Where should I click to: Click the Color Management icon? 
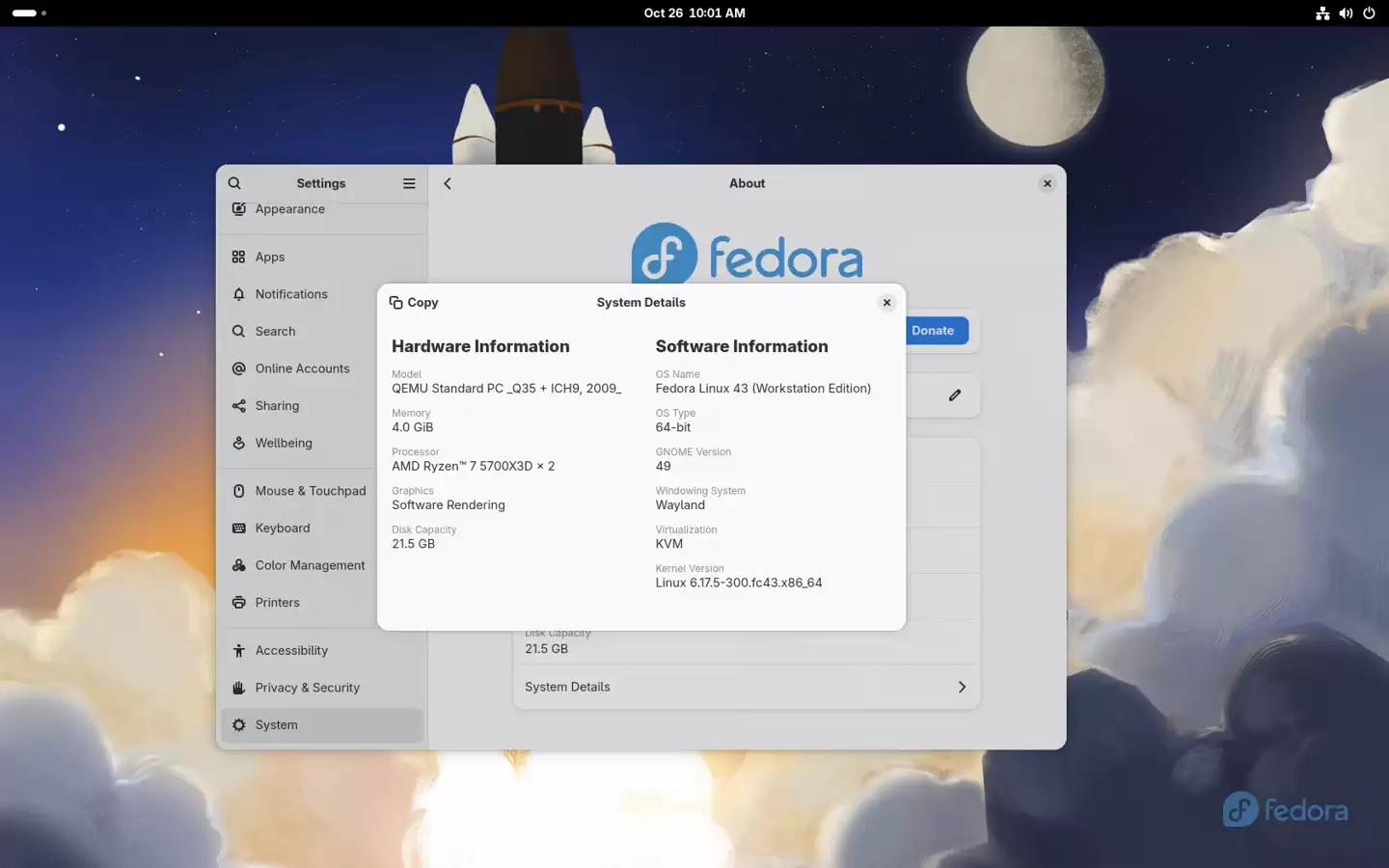[238, 565]
